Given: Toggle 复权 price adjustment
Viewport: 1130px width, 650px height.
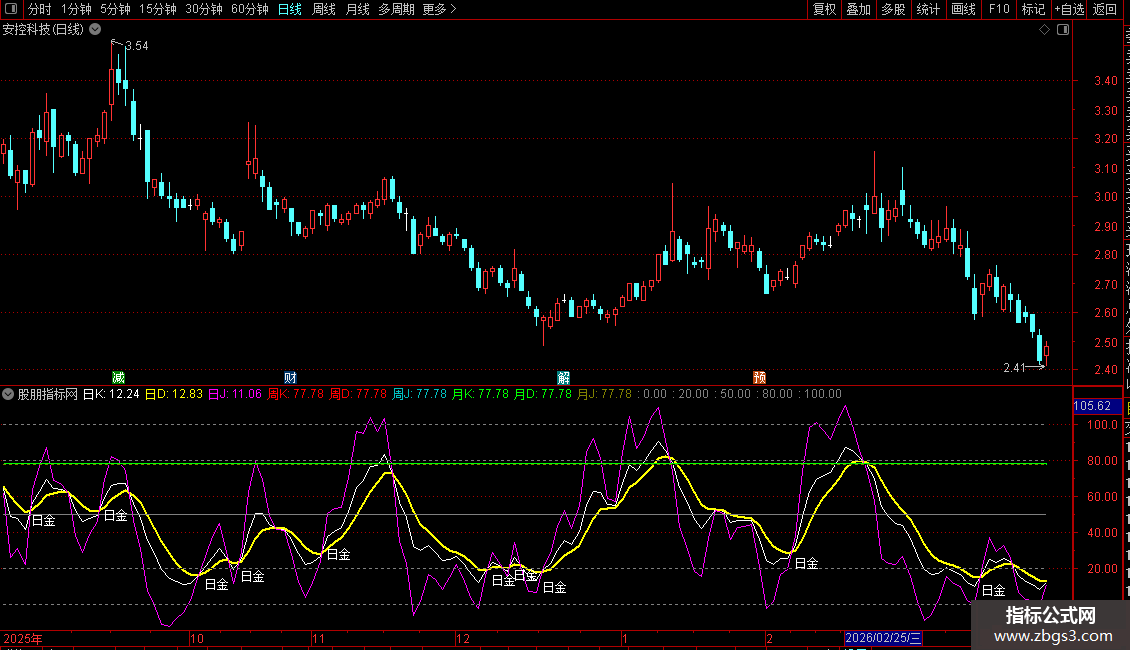Looking at the screenshot, I should tap(824, 9).
